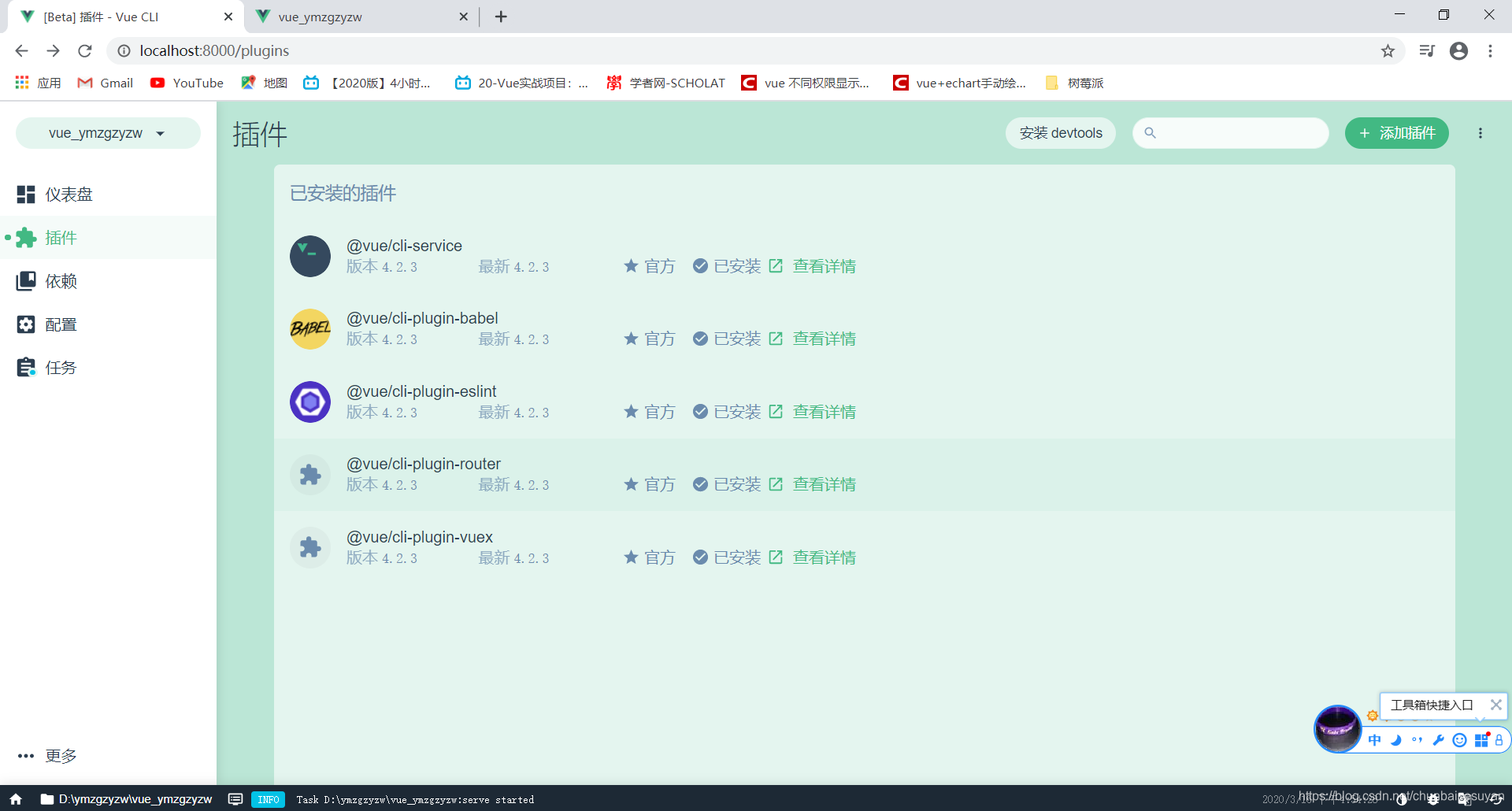Open 查看详情 for @vue/cli-plugin-vuex
This screenshot has height=811, width=1512.
[813, 557]
